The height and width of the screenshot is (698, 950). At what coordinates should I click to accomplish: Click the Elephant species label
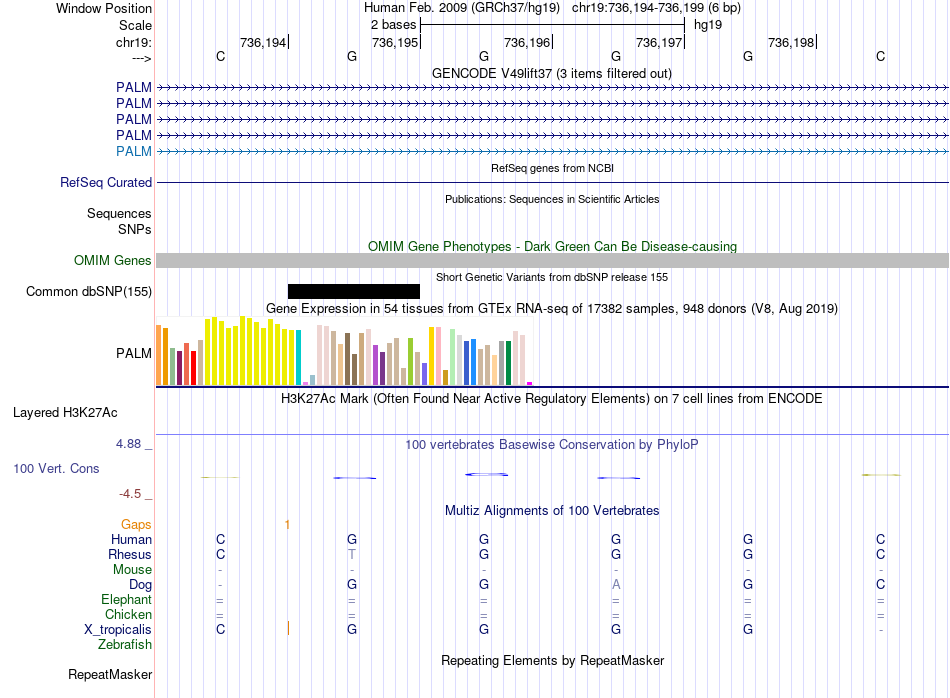(127, 599)
